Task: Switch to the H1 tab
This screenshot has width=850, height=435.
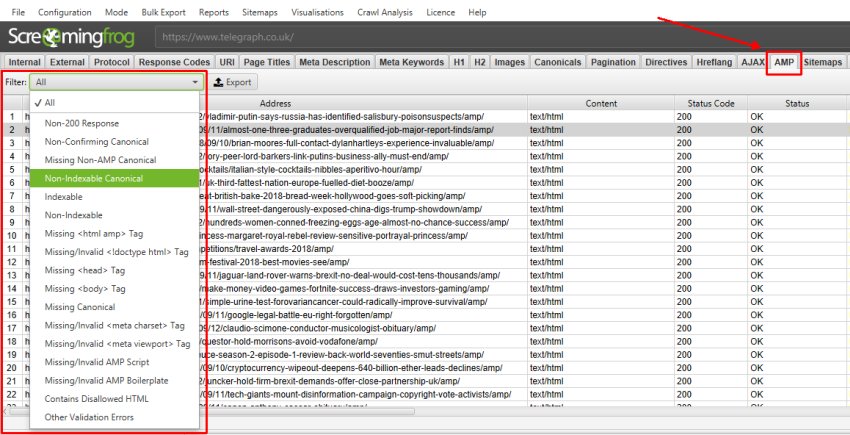Action: (x=459, y=62)
